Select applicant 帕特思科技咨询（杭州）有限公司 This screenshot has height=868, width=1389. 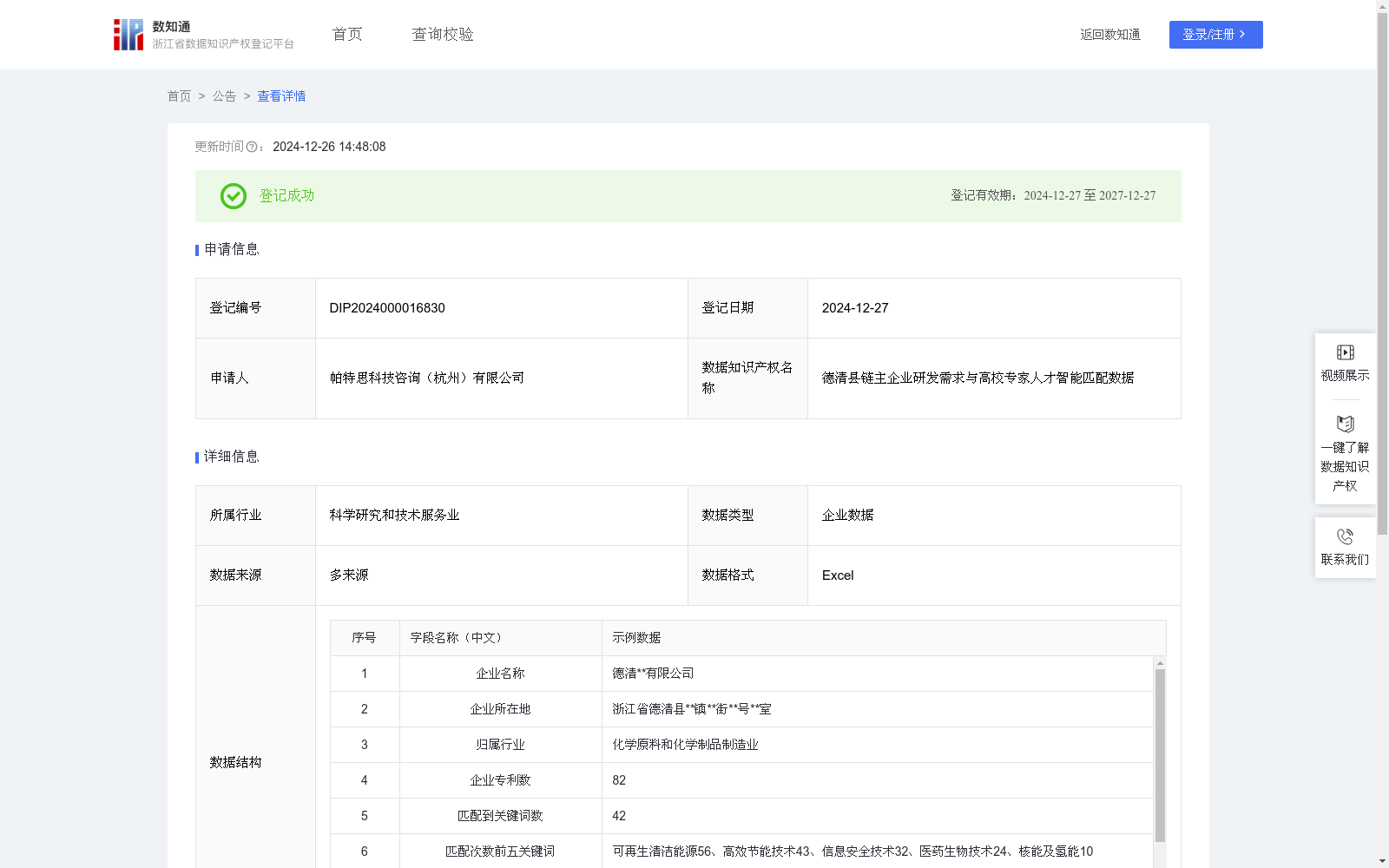(x=427, y=378)
